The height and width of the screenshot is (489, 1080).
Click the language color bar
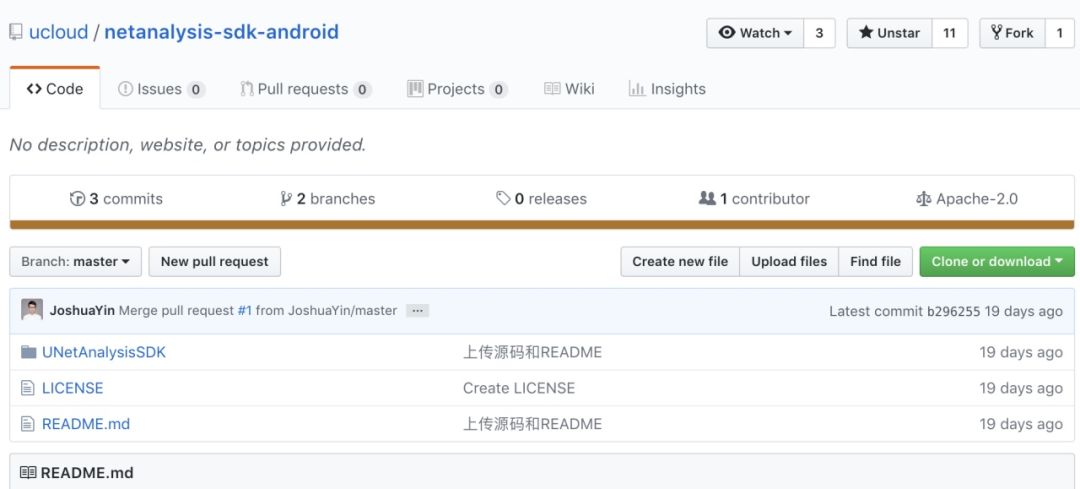[x=542, y=225]
